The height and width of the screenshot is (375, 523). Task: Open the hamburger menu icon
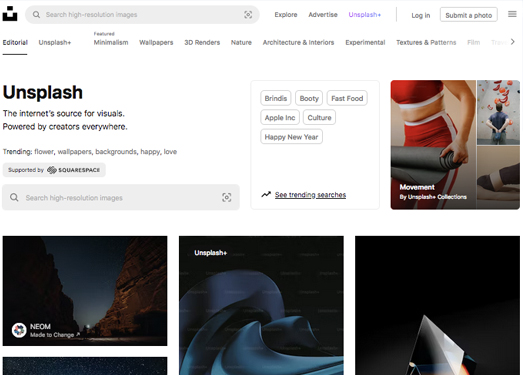point(512,14)
